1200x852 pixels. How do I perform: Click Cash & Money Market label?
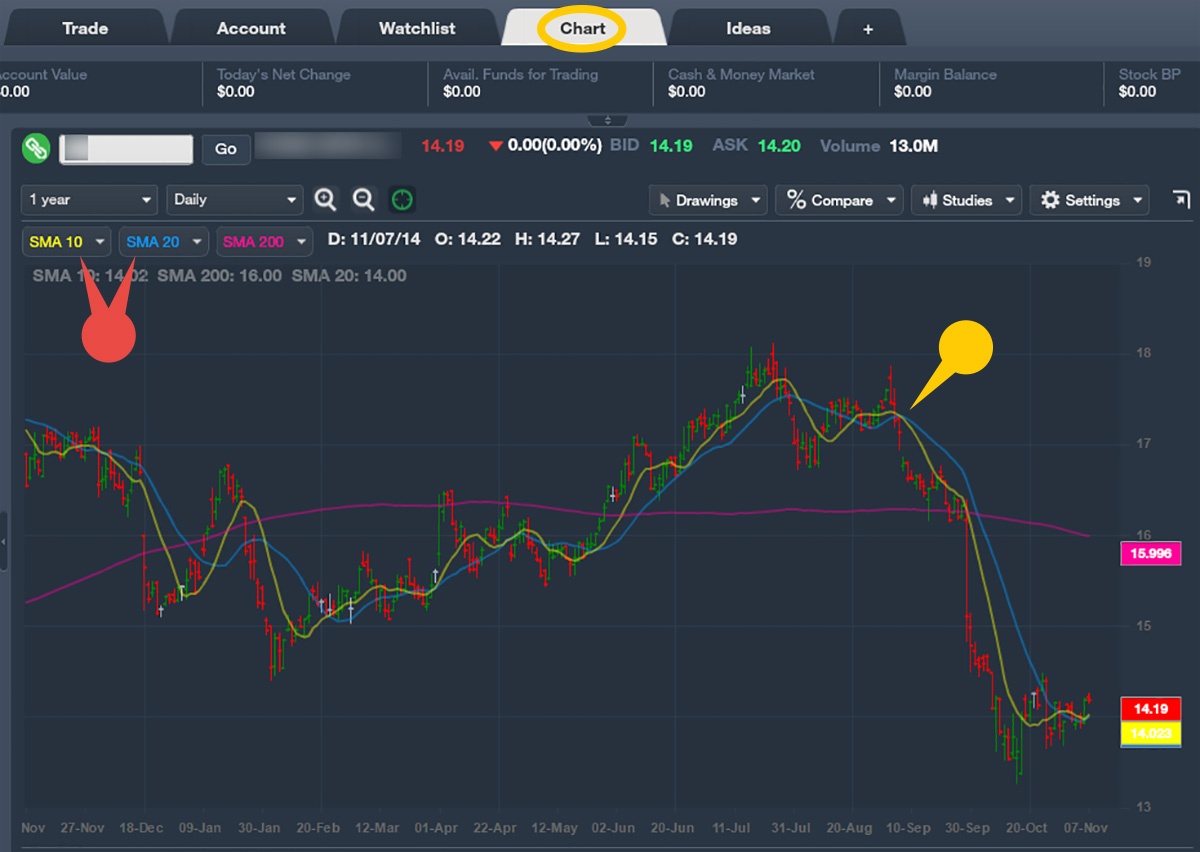(x=741, y=74)
